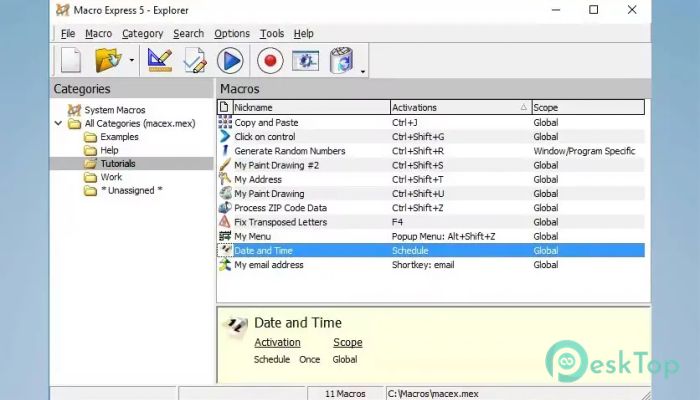The height and width of the screenshot is (400, 700).
Task: Click Popup Menu: Alt+Shift+Z activation cell
Action: pyautogui.click(x=443, y=236)
